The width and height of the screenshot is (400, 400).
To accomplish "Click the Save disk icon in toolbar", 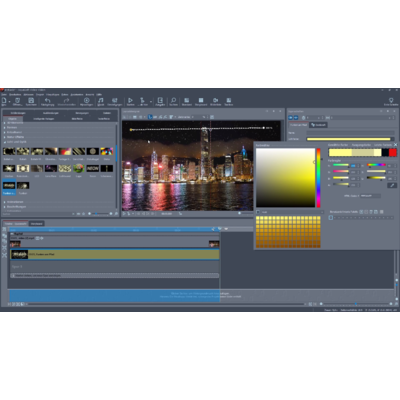I will click(x=31, y=100).
